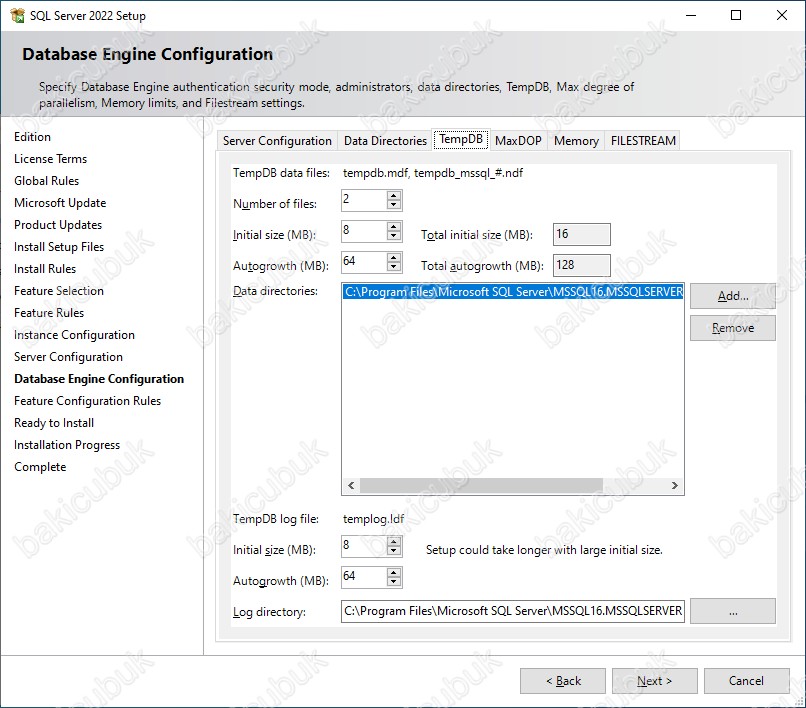Decrease the Number of files spinner

[x=394, y=205]
